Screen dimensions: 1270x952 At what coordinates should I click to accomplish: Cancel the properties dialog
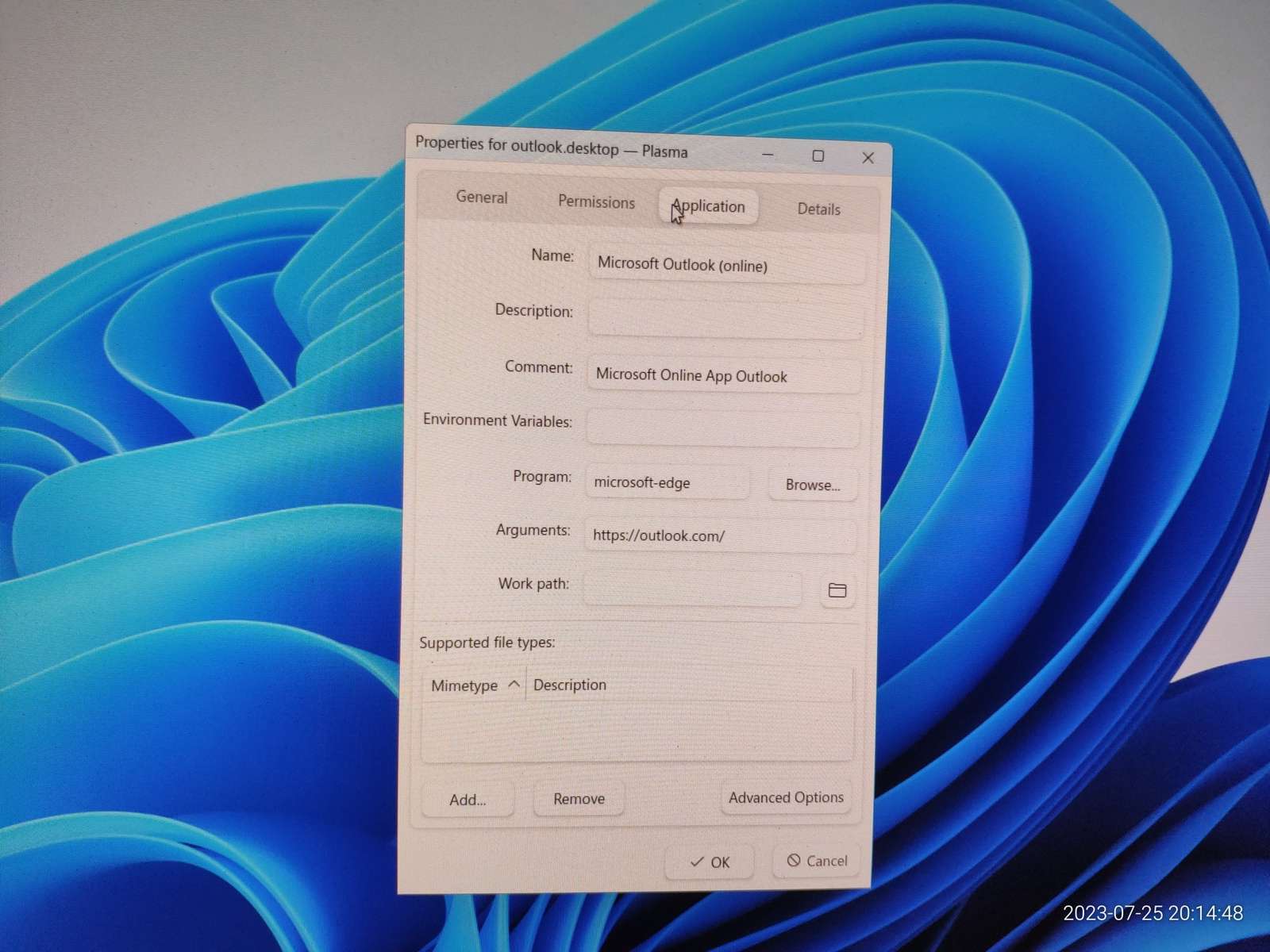[817, 861]
